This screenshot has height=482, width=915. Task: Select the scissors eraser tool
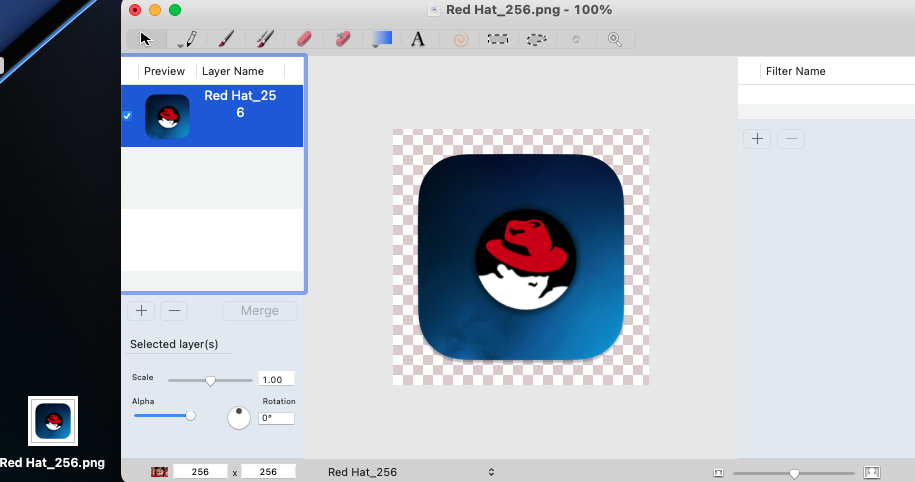click(x=343, y=39)
